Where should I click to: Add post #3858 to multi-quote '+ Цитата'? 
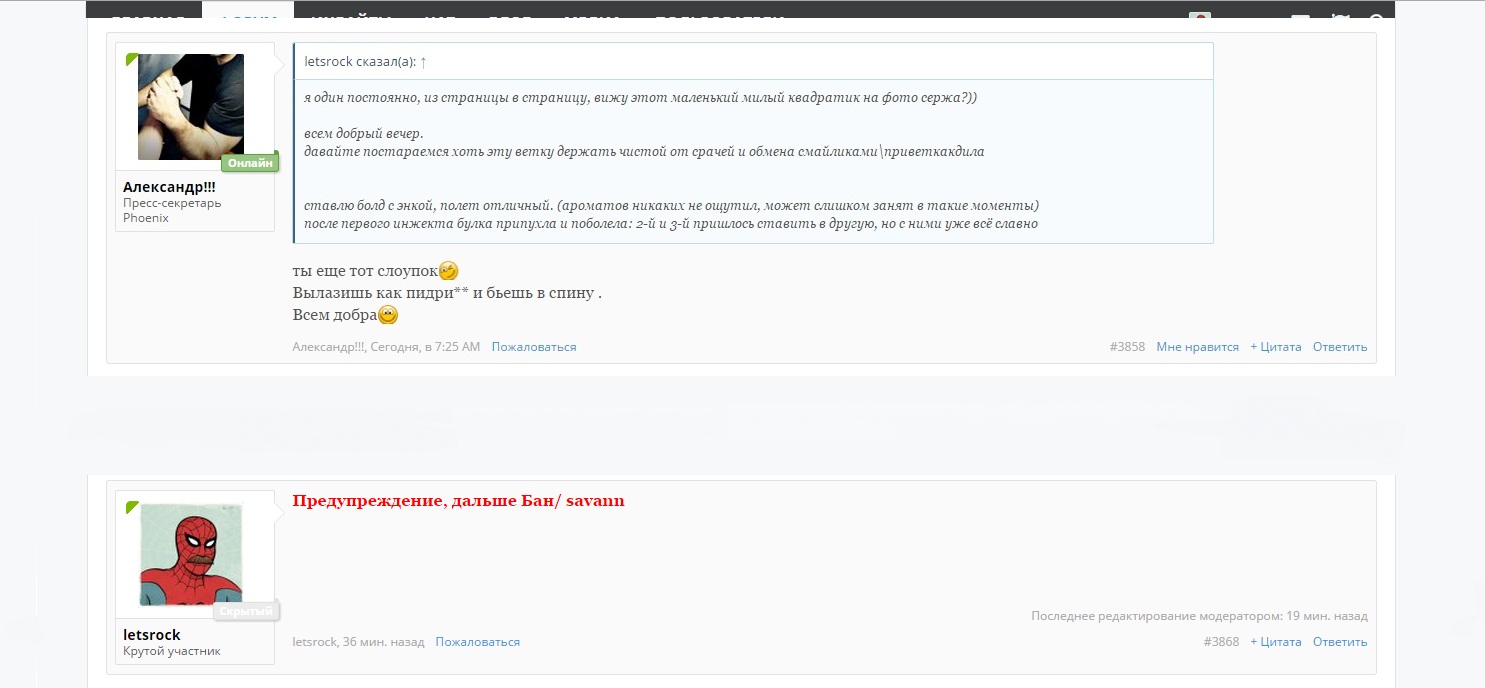point(1276,347)
